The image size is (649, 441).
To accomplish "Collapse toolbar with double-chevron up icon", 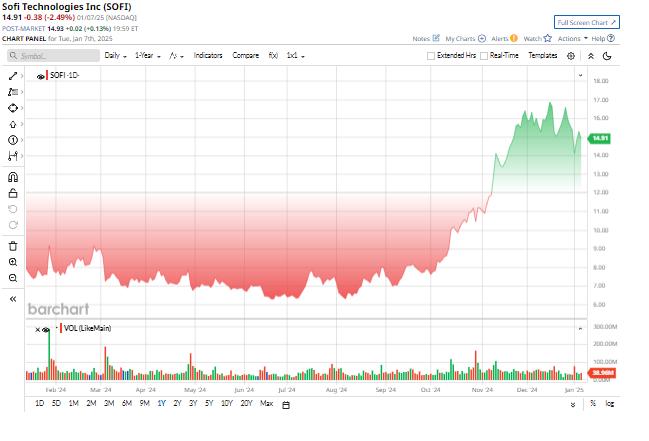I will tap(591, 56).
